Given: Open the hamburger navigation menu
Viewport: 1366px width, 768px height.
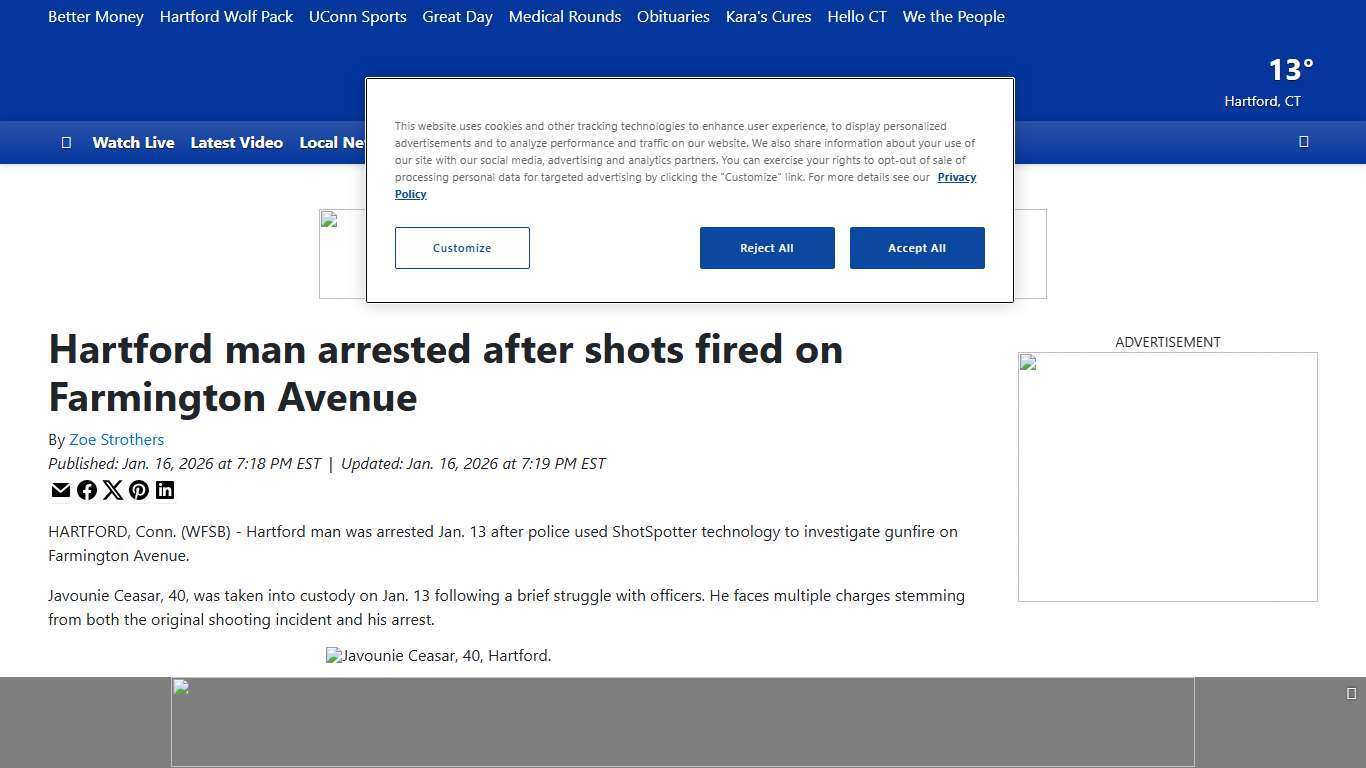Looking at the screenshot, I should (x=67, y=142).
